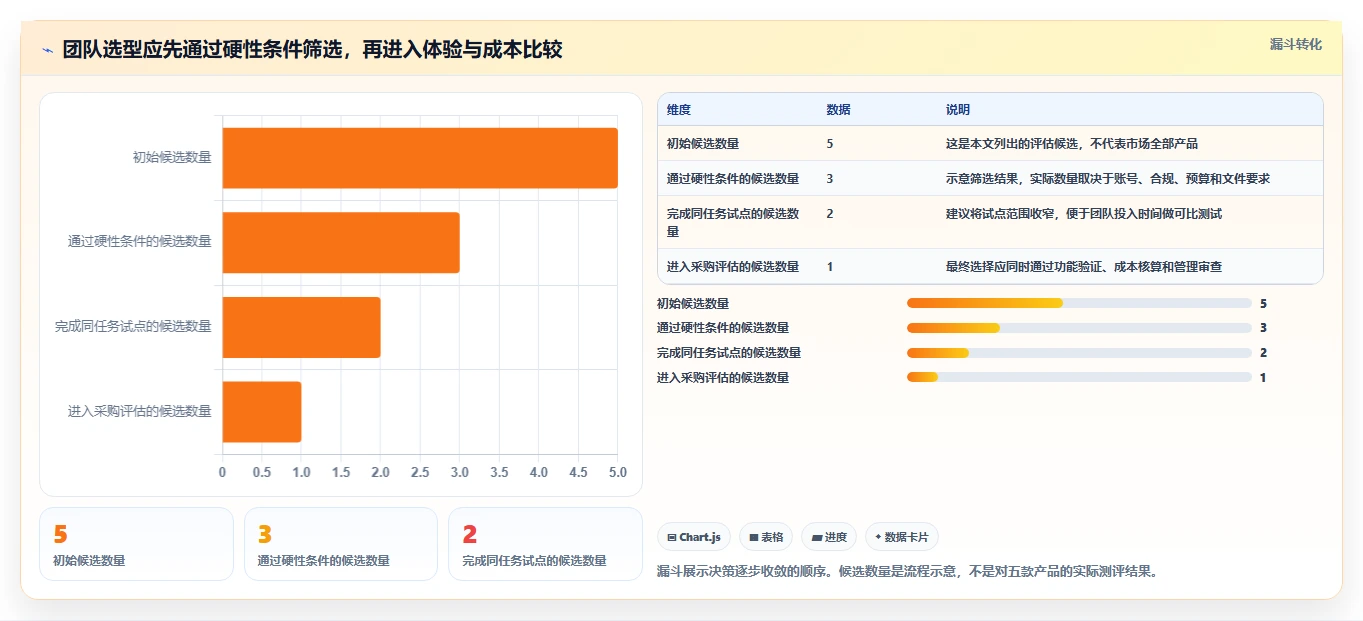Click the y-axis label 初始候选数量
Viewport: 1363px width, 621px height.
coord(172,157)
